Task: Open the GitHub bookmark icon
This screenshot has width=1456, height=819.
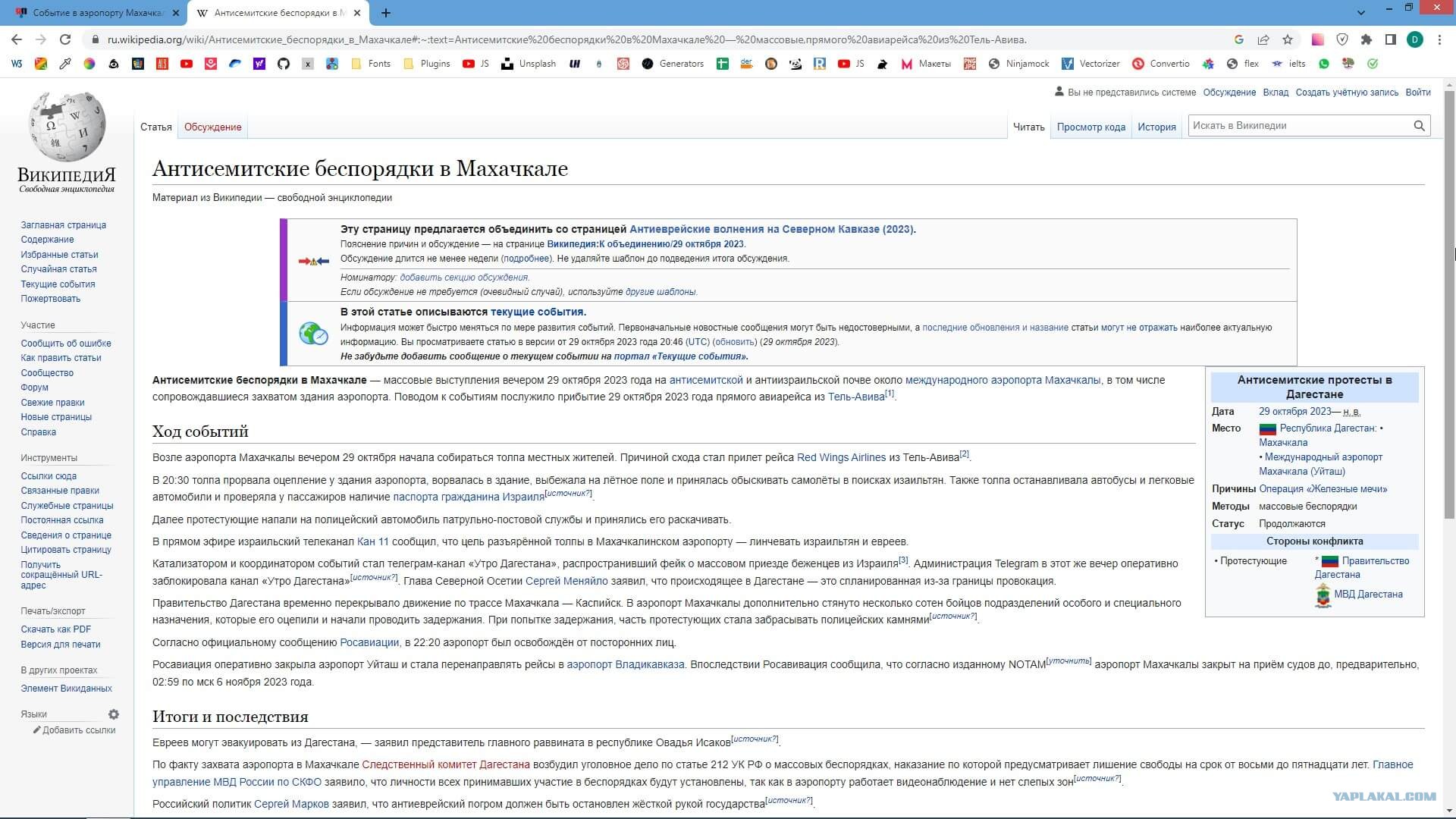Action: point(284,64)
